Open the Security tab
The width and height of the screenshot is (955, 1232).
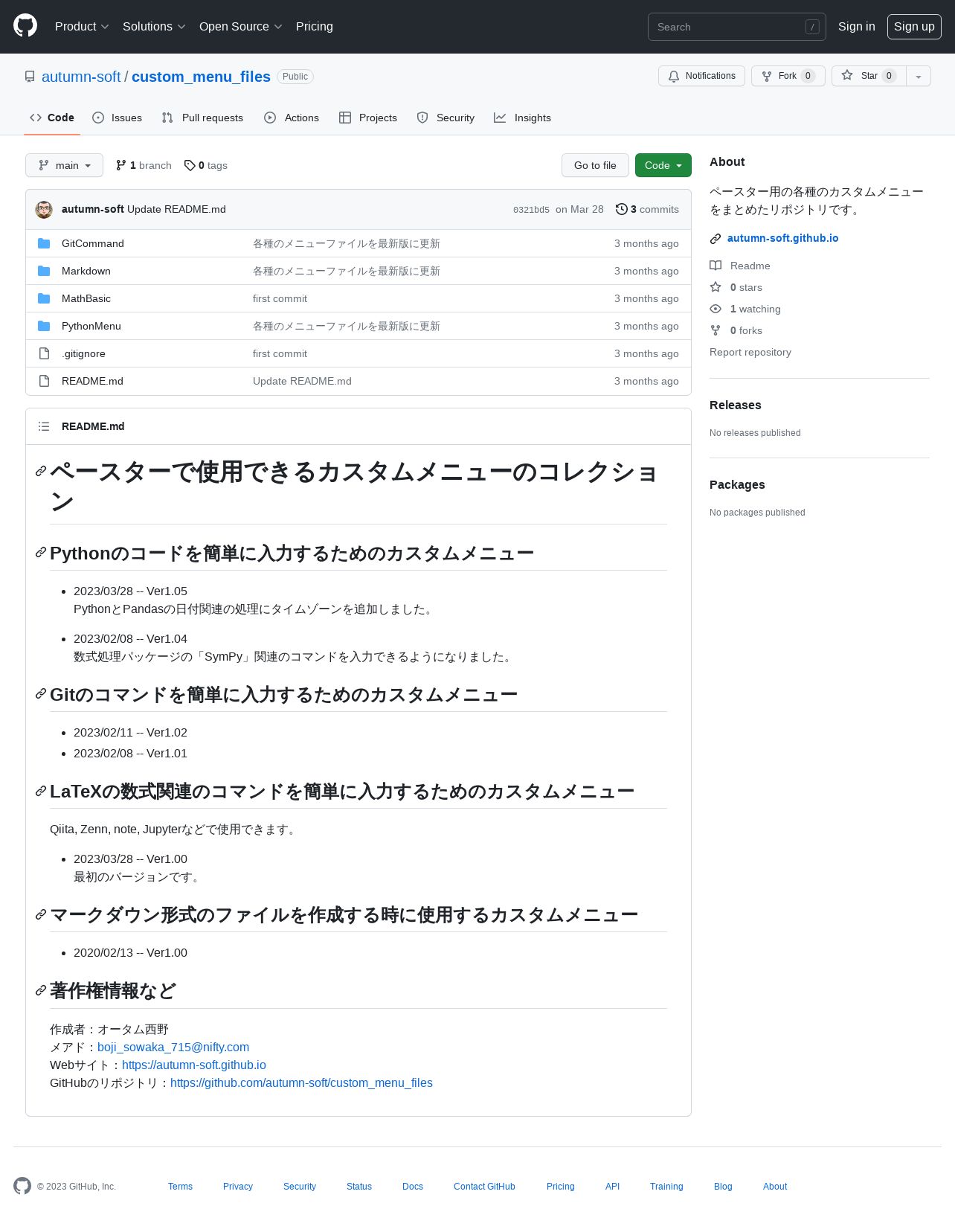[x=446, y=118]
